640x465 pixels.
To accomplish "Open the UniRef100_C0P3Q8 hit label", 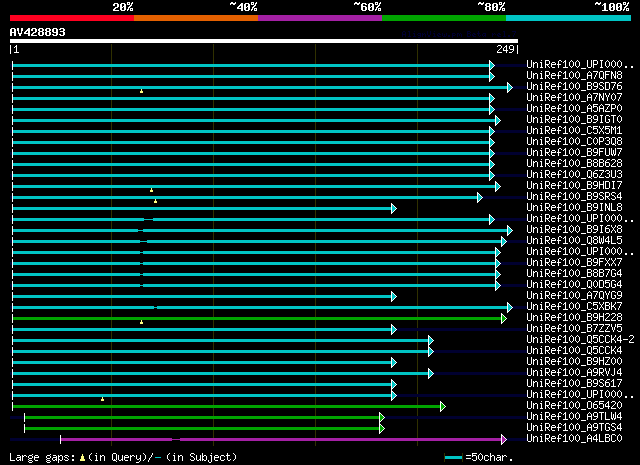I will [574, 142].
